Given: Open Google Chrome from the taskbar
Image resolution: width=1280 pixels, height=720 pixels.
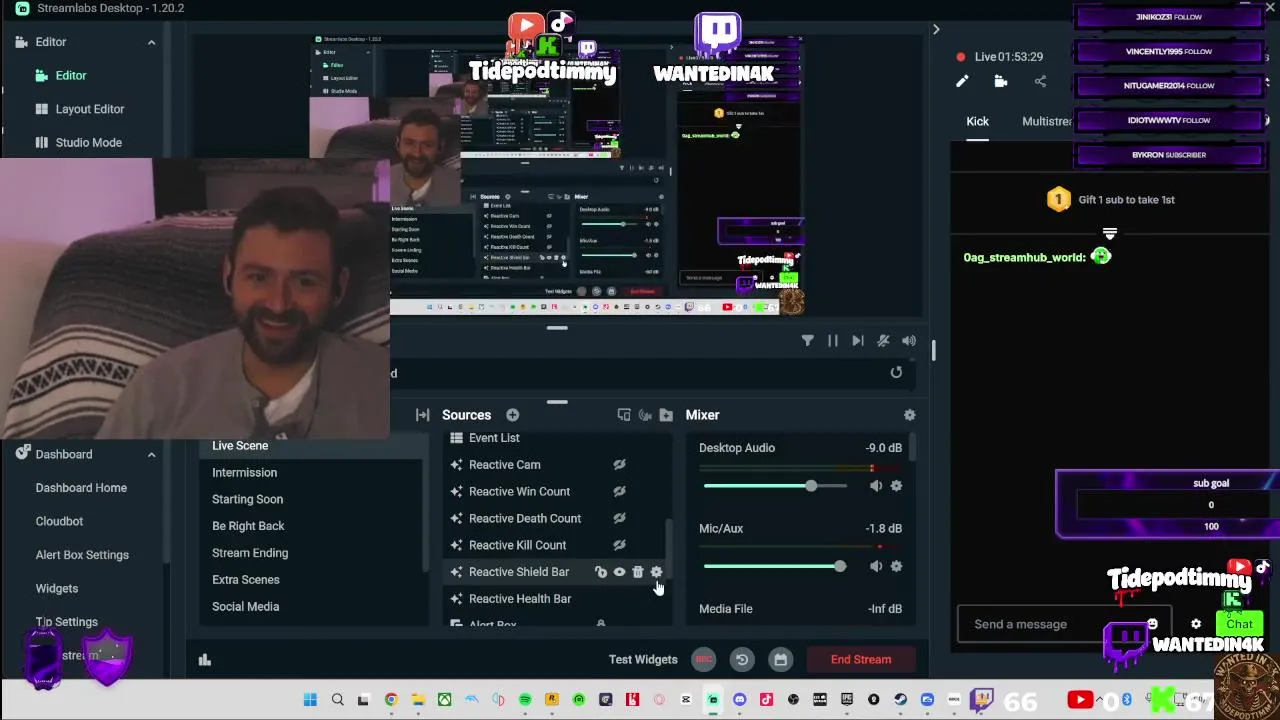Looking at the screenshot, I should [391, 700].
